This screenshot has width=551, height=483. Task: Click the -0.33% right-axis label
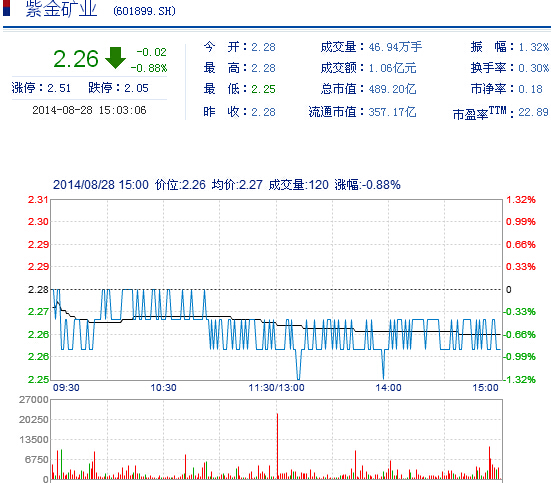pos(519,311)
